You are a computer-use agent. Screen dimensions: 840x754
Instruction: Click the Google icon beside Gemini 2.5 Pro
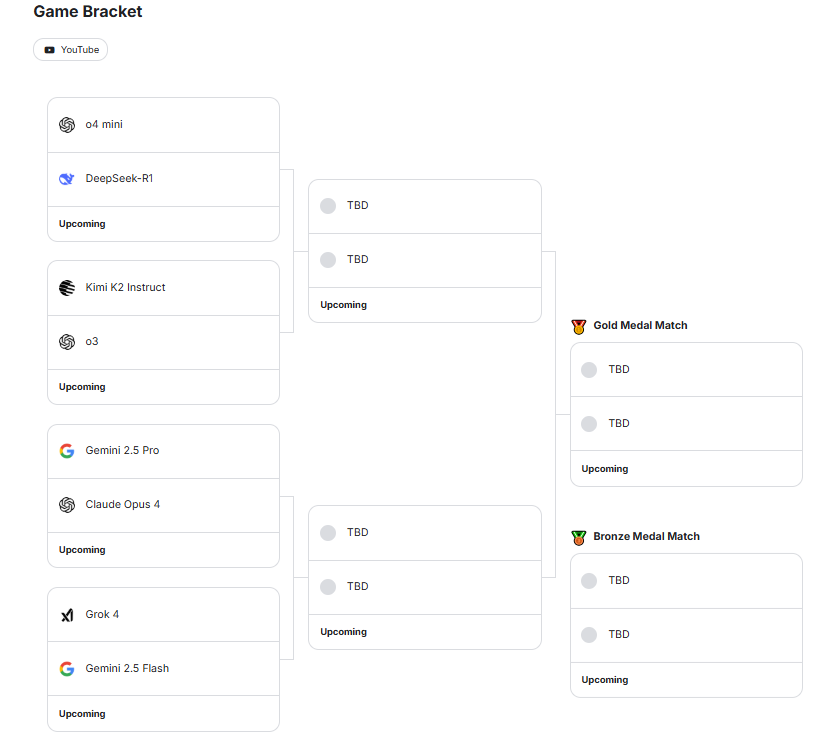click(x=67, y=451)
